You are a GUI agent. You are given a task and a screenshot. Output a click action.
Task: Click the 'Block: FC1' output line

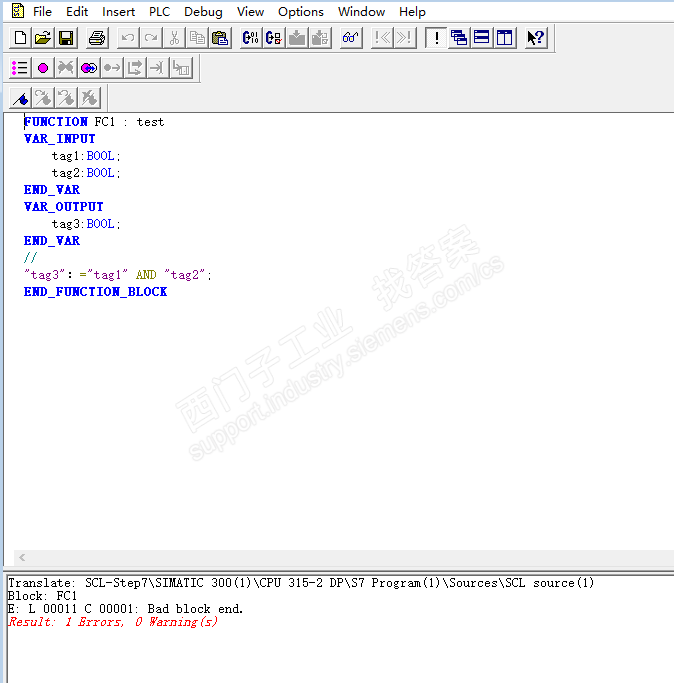[x=42, y=596]
